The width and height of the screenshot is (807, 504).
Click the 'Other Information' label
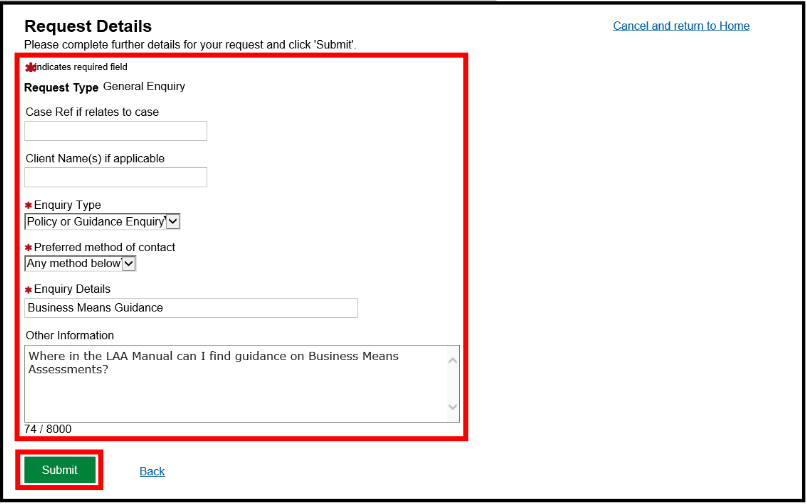70,335
